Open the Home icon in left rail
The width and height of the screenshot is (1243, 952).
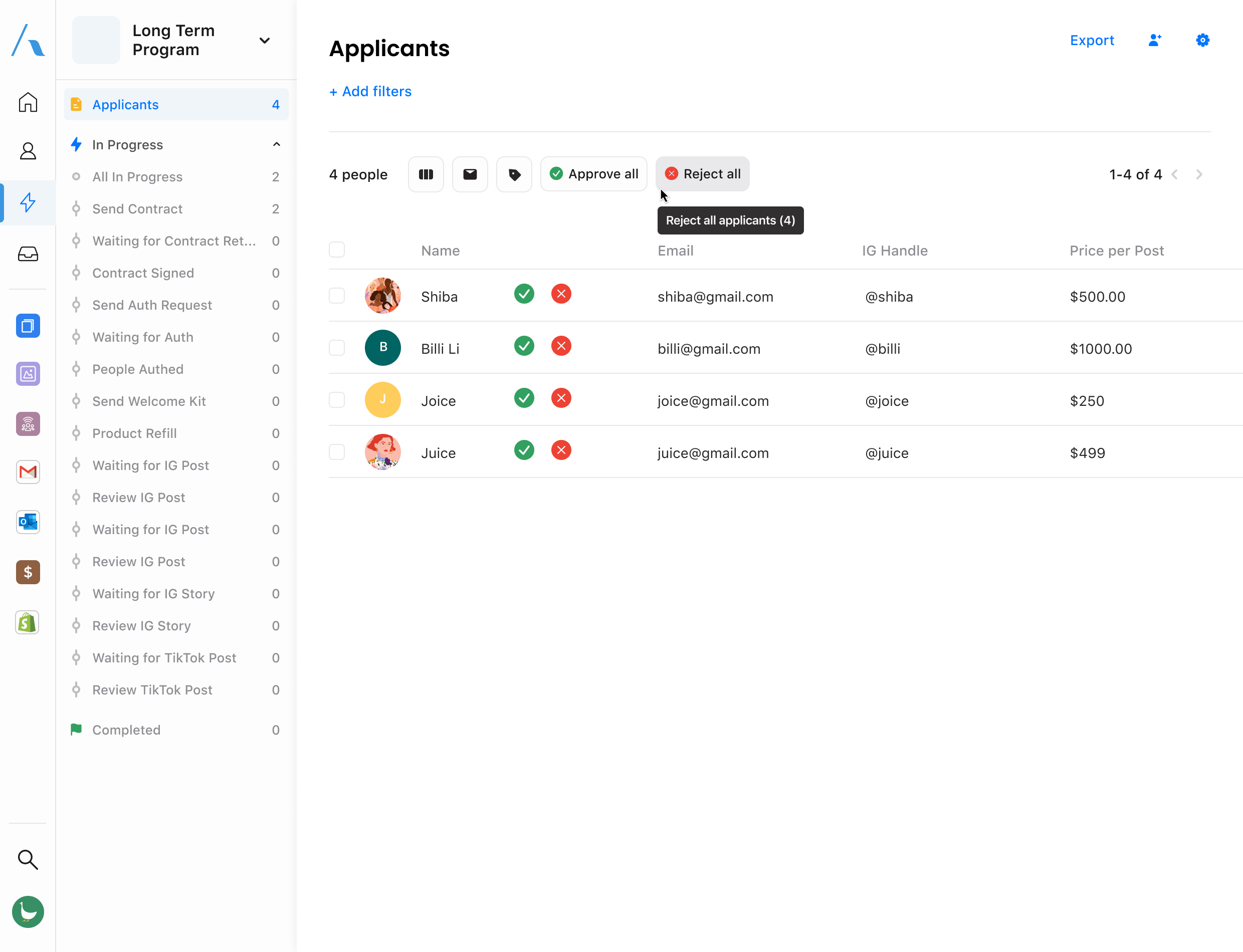[x=28, y=103]
